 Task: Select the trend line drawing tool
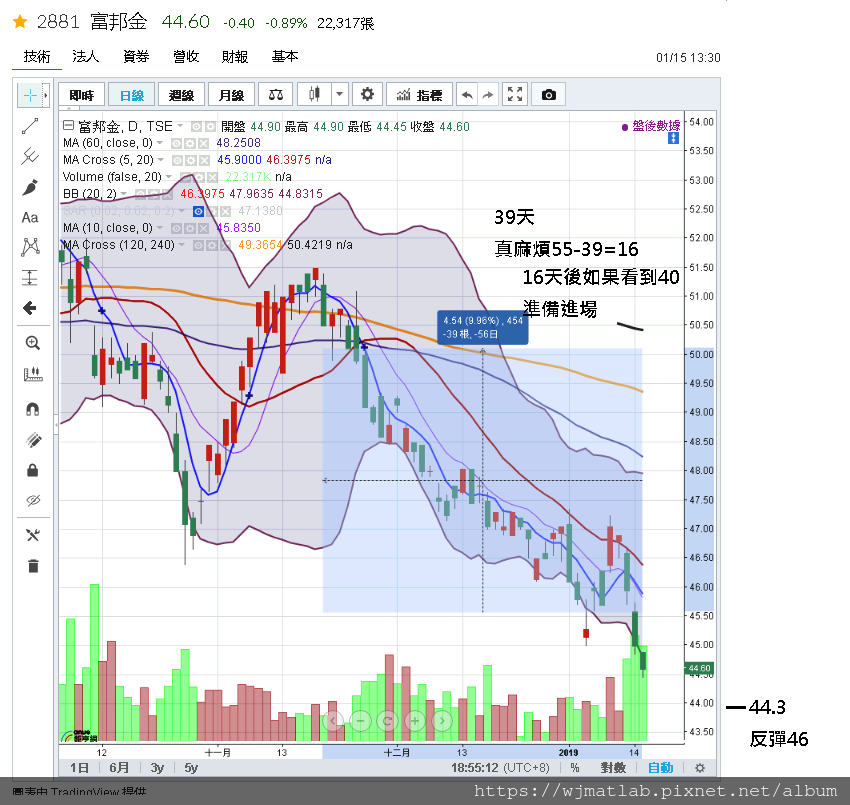click(30, 126)
